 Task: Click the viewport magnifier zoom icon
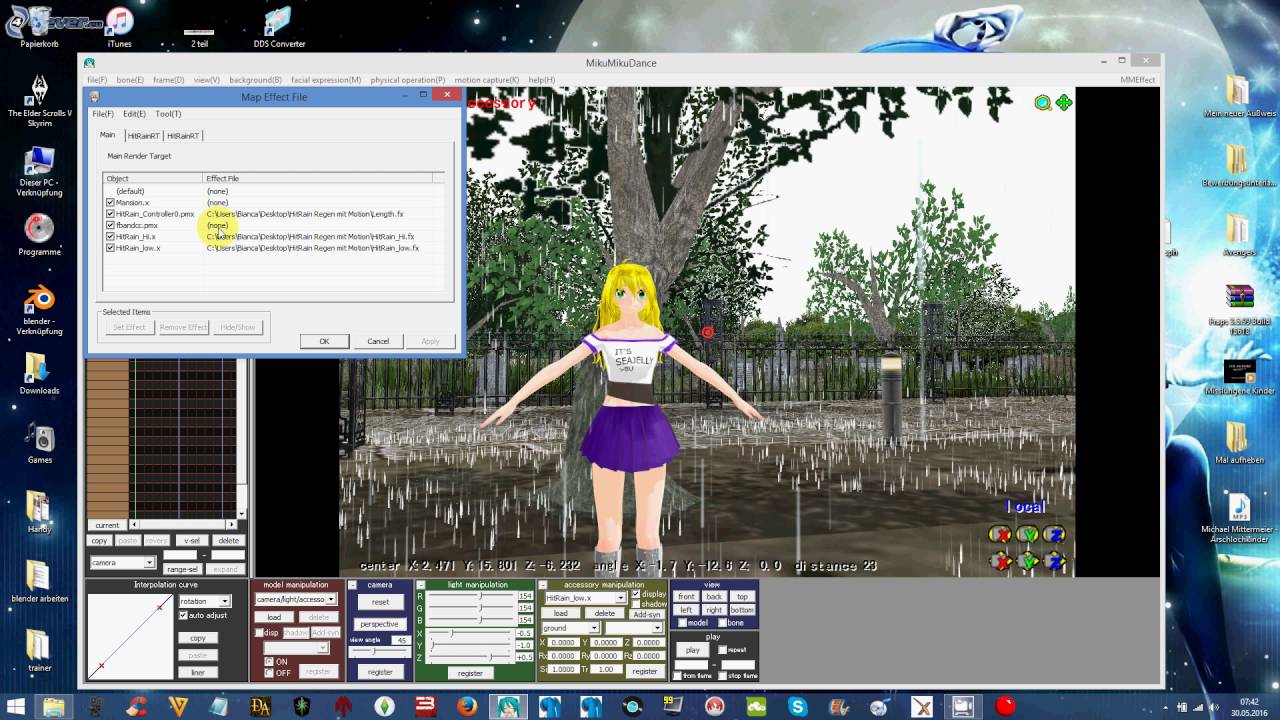pyautogui.click(x=1043, y=102)
